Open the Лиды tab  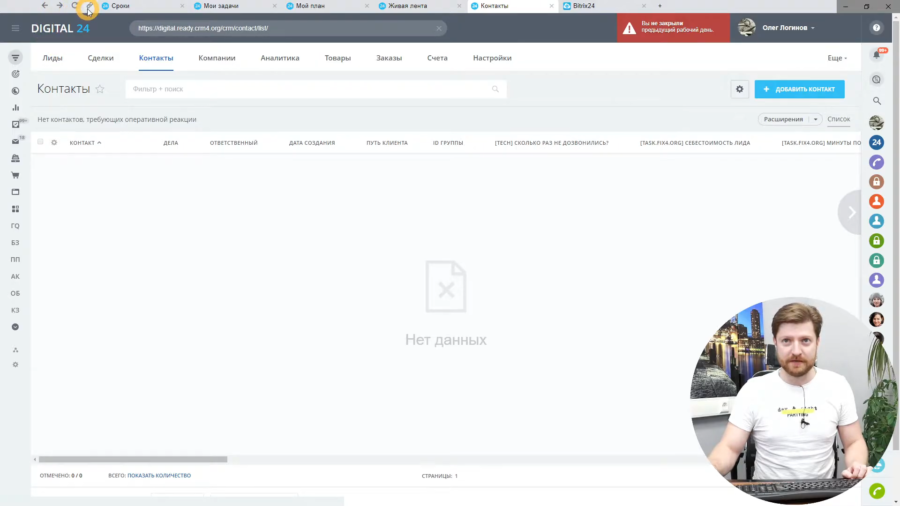pyautogui.click(x=52, y=58)
